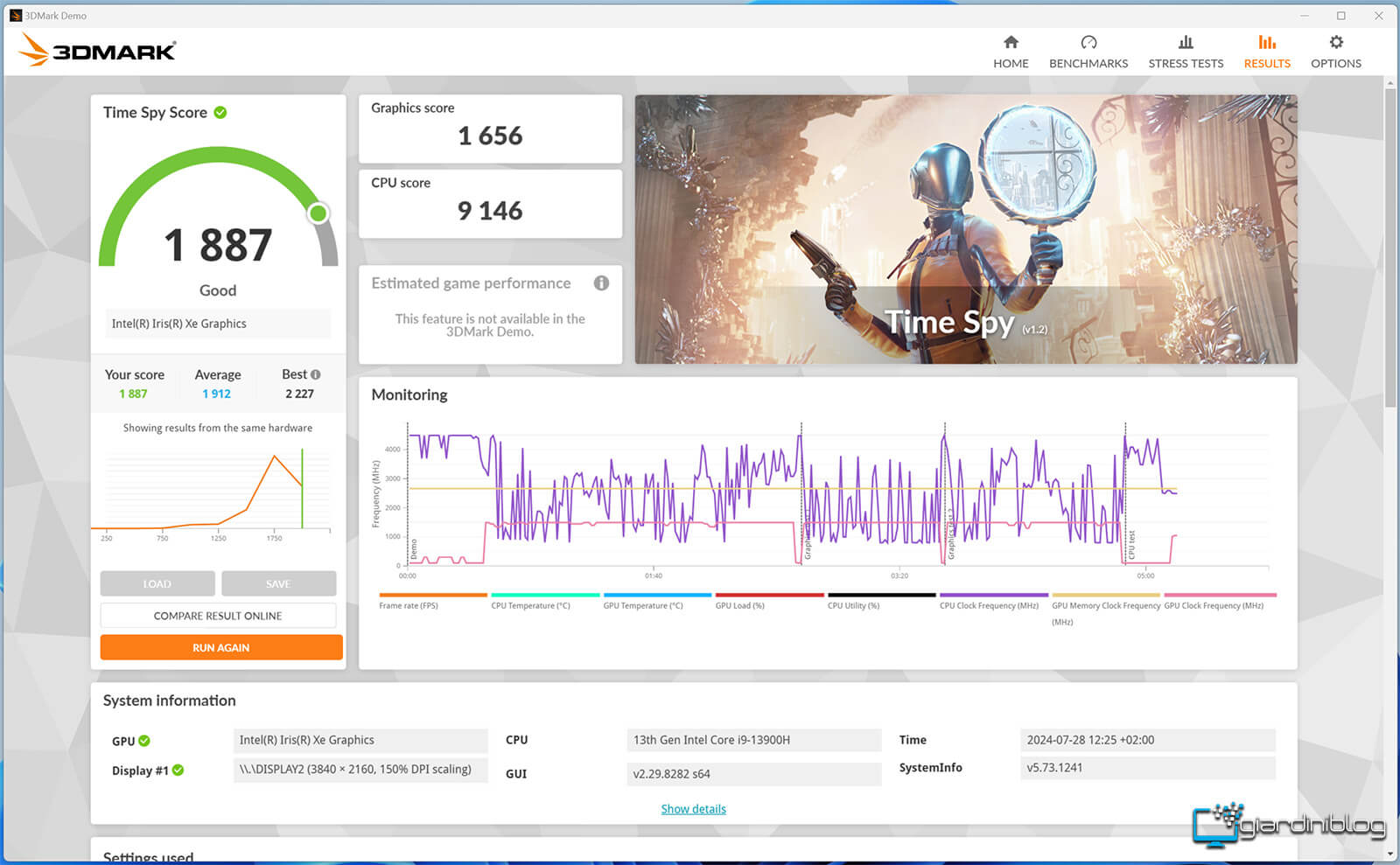
Task: Toggle the Frame rate (FPS) legend bar
Action: pos(433,595)
